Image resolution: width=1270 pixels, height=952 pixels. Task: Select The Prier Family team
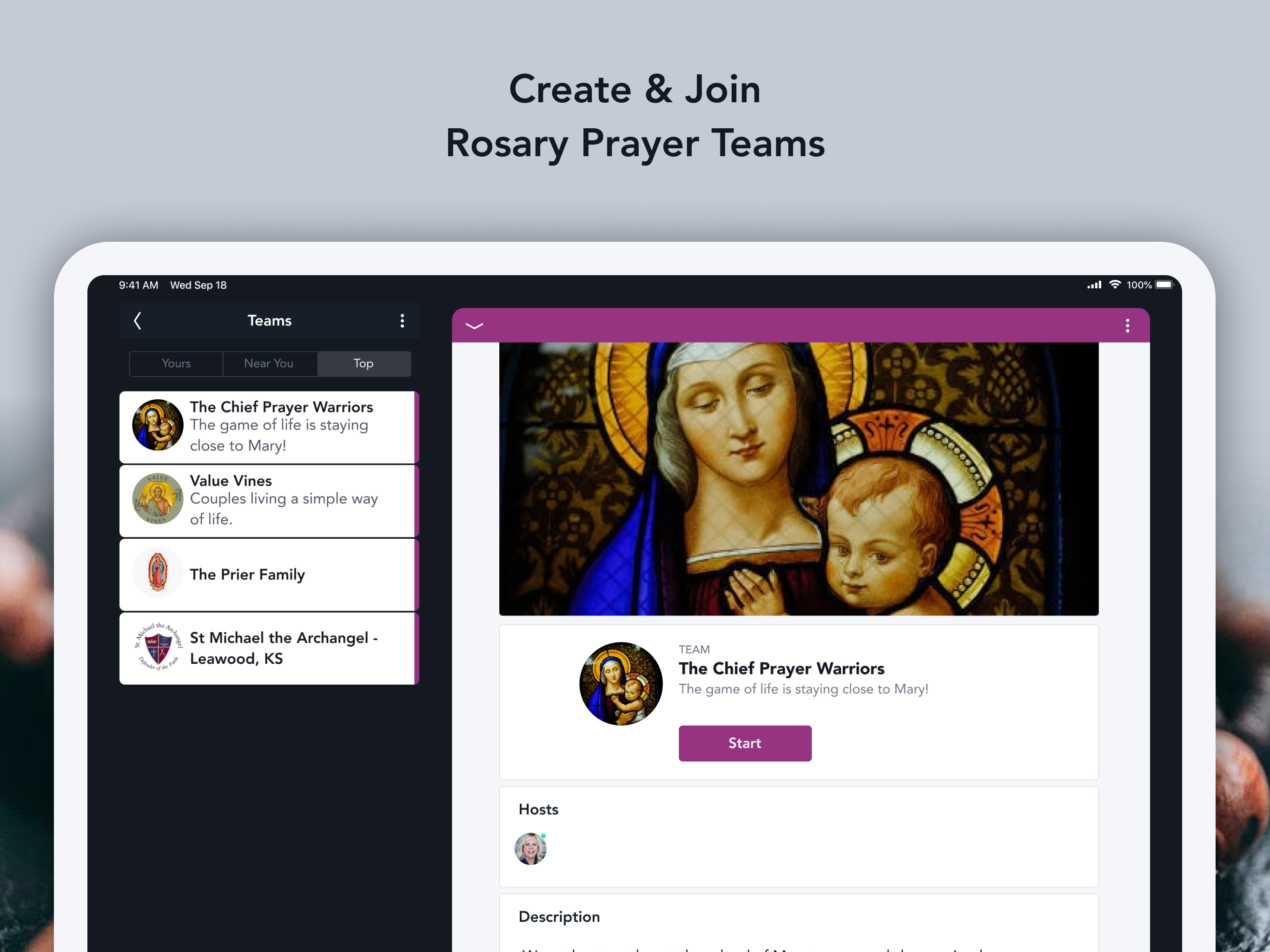tap(269, 574)
